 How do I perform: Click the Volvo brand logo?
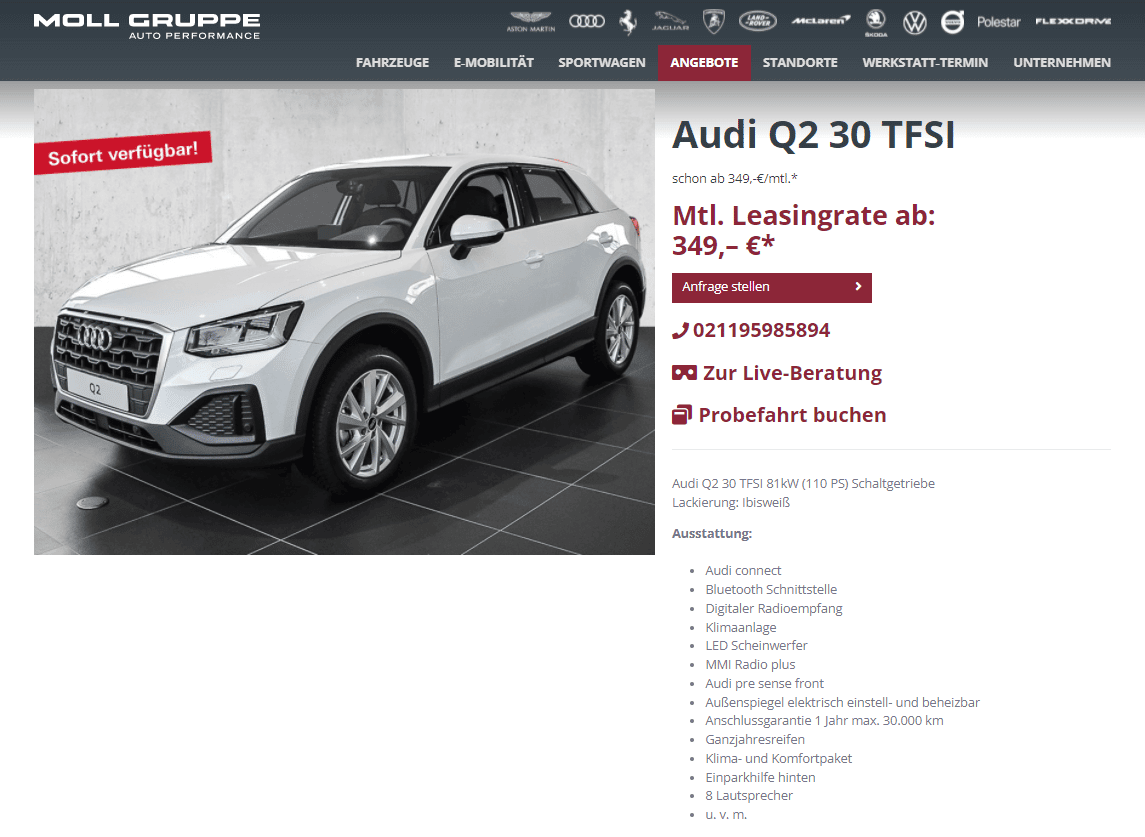952,22
